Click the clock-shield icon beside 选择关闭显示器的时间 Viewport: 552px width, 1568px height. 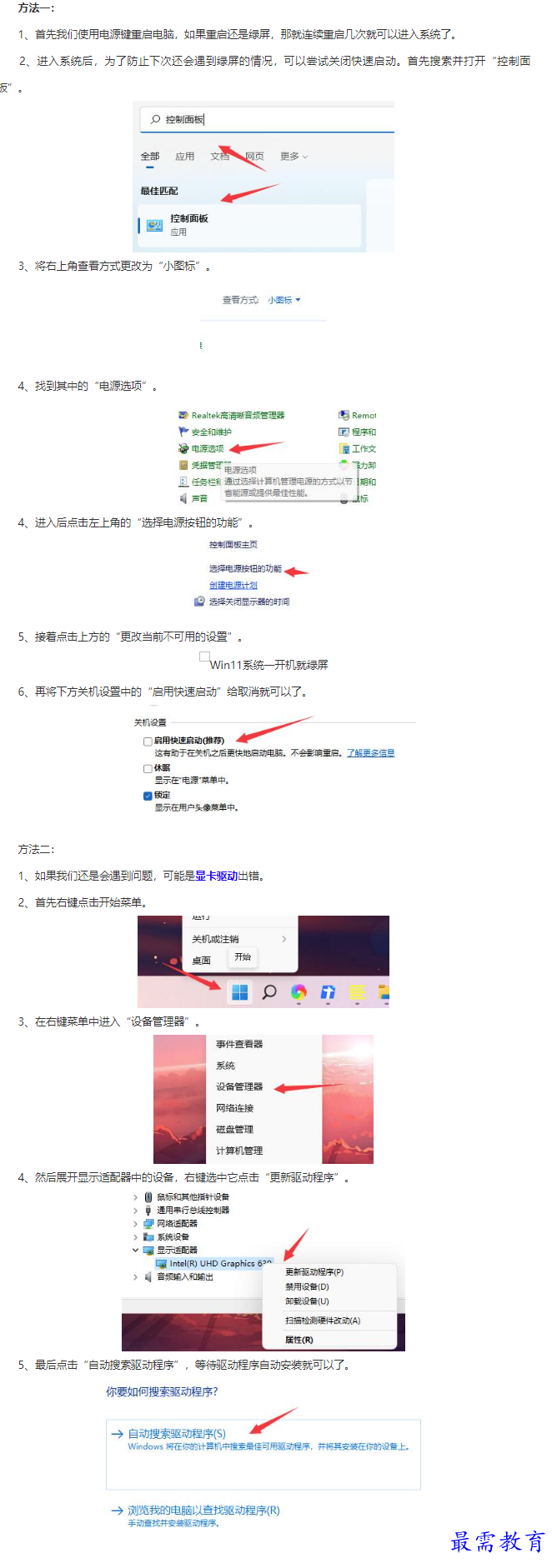(199, 601)
